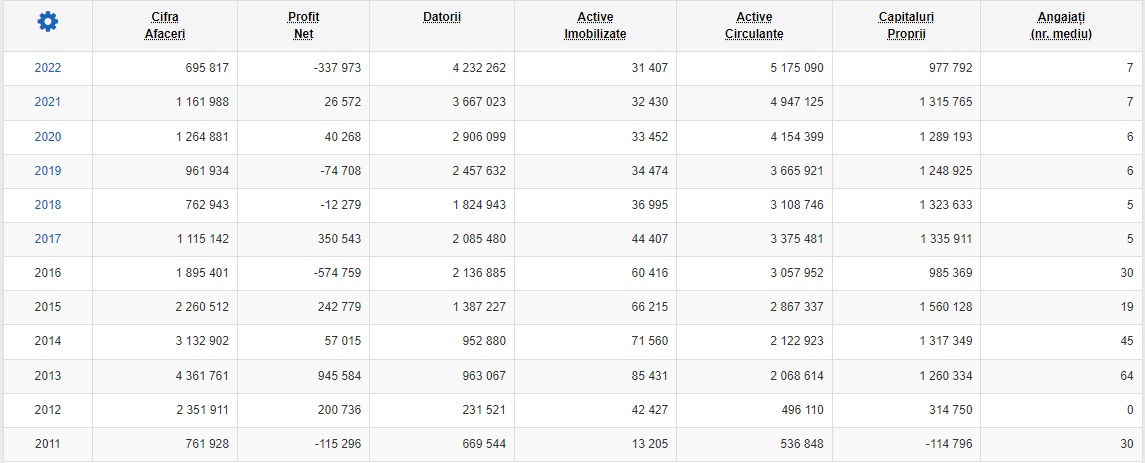Click the Active Circulante column header

(x=753, y=25)
